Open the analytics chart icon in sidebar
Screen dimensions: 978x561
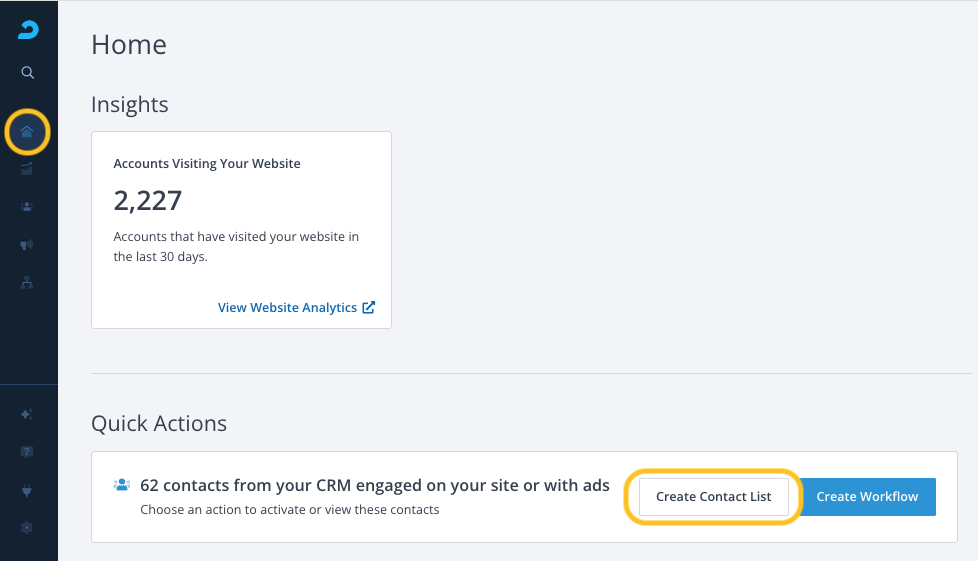click(x=27, y=169)
